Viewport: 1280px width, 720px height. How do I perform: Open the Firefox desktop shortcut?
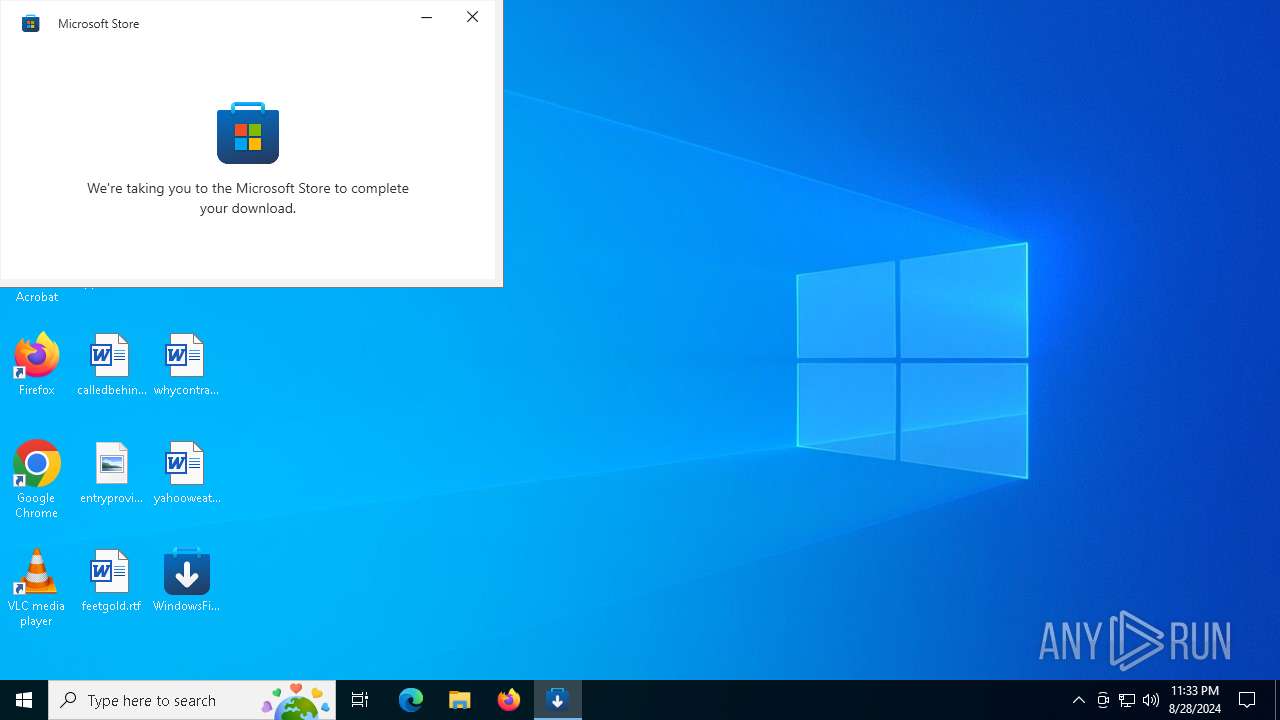(x=37, y=366)
